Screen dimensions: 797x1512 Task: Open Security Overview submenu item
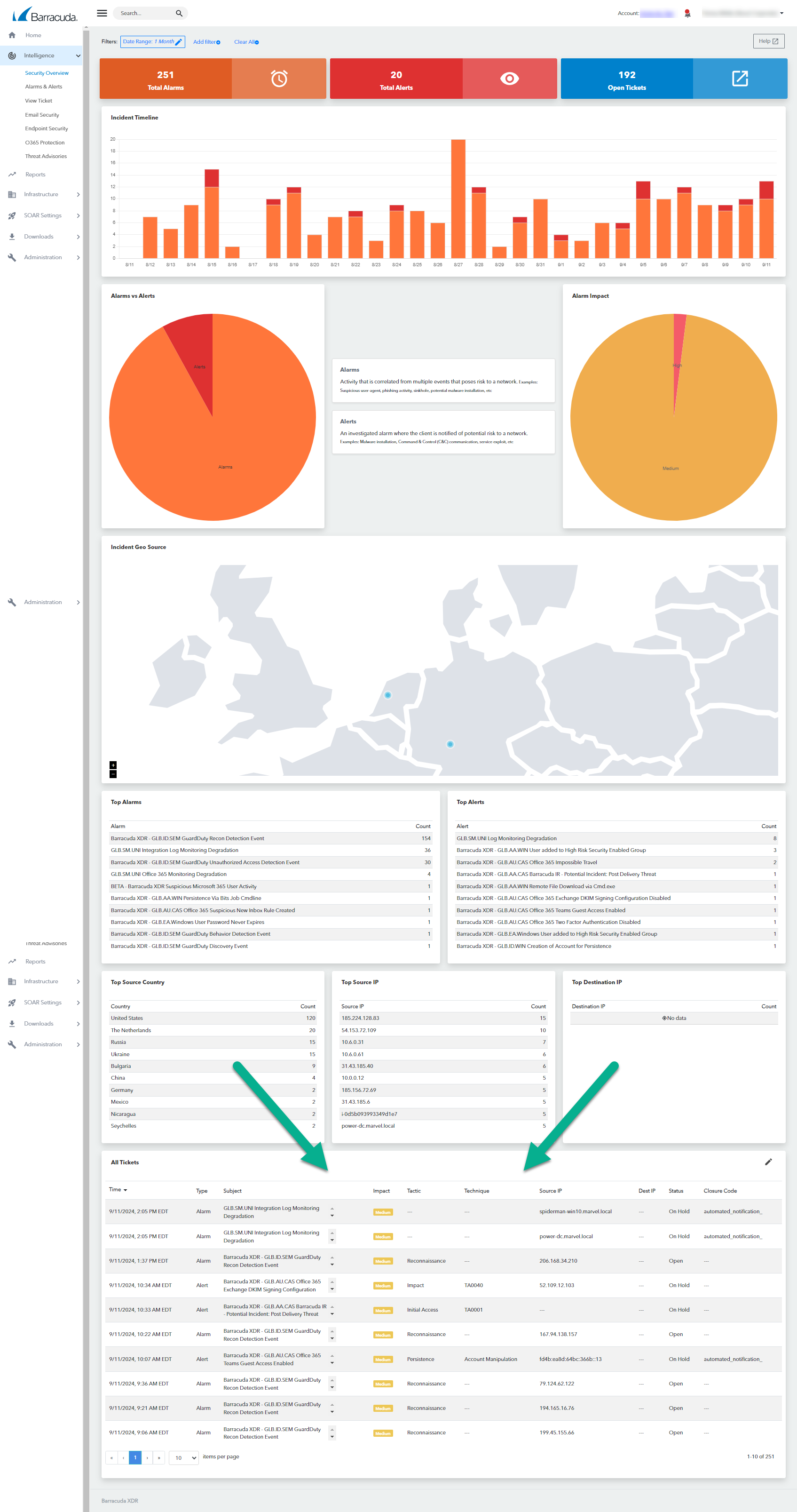47,73
